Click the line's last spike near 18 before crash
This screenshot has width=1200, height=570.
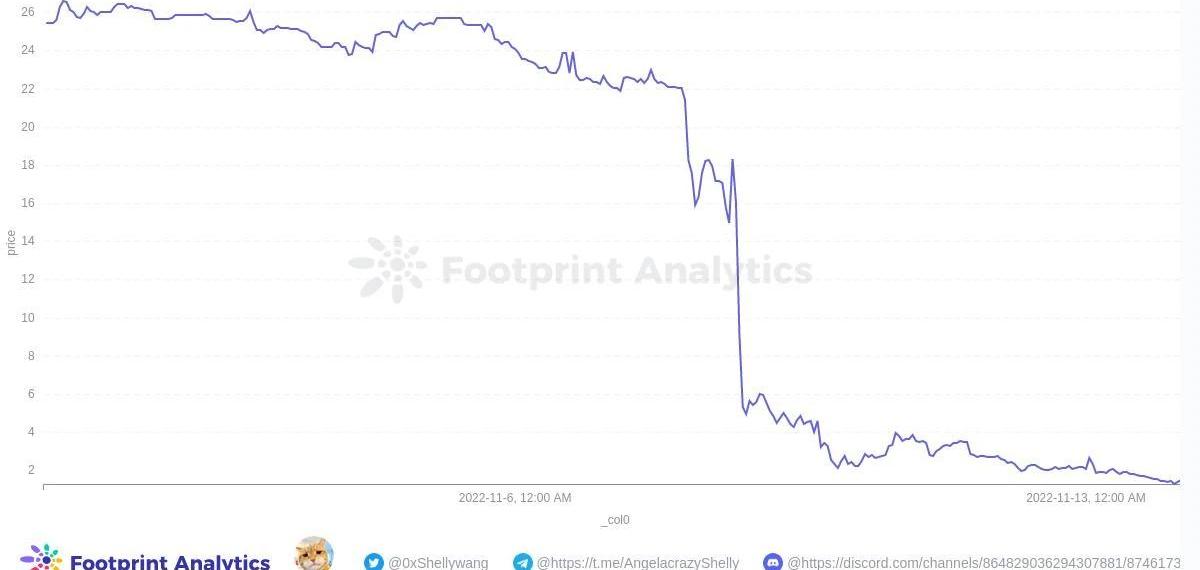tap(733, 160)
